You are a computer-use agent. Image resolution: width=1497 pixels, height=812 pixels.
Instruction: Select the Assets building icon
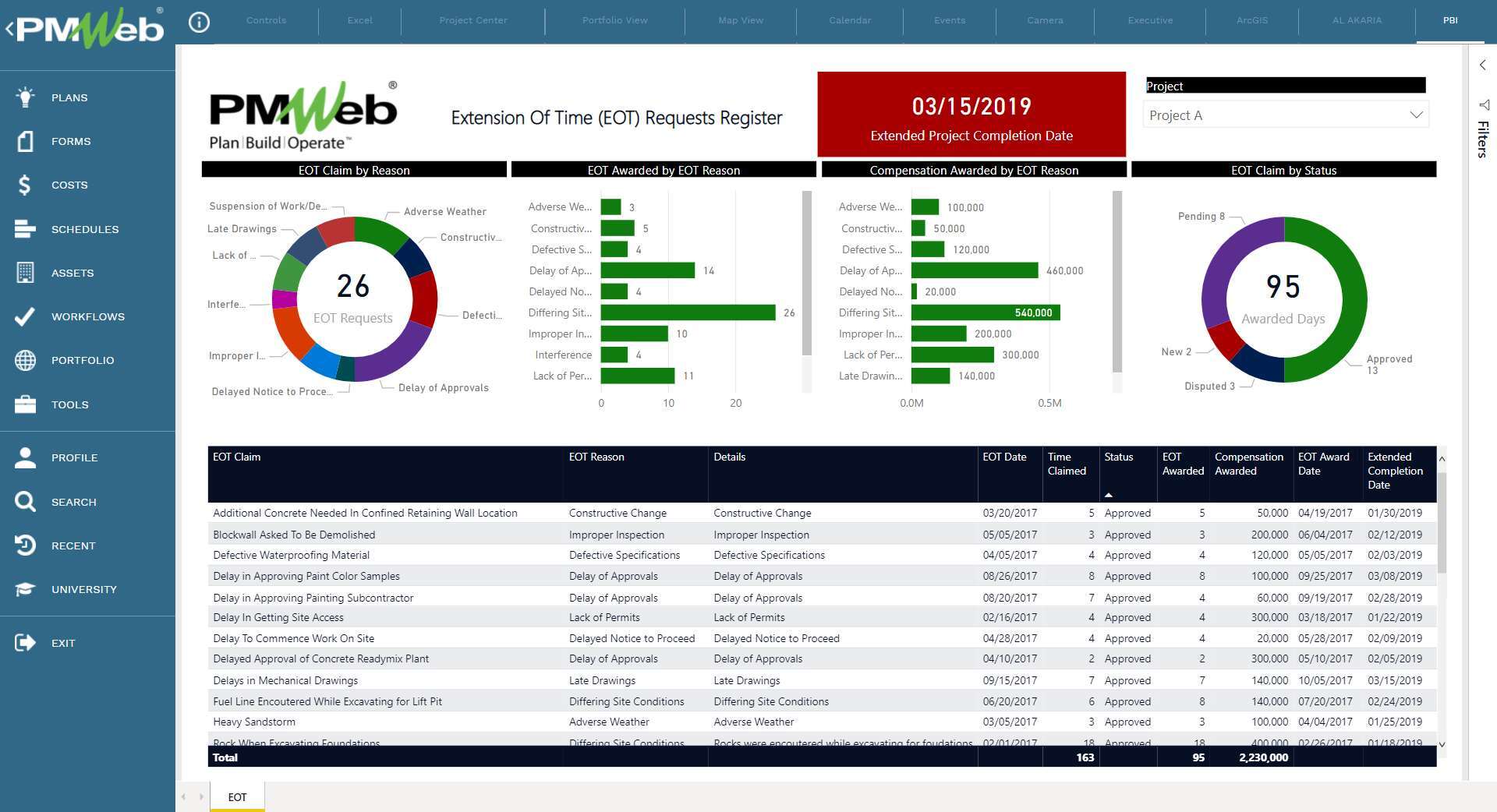point(25,273)
